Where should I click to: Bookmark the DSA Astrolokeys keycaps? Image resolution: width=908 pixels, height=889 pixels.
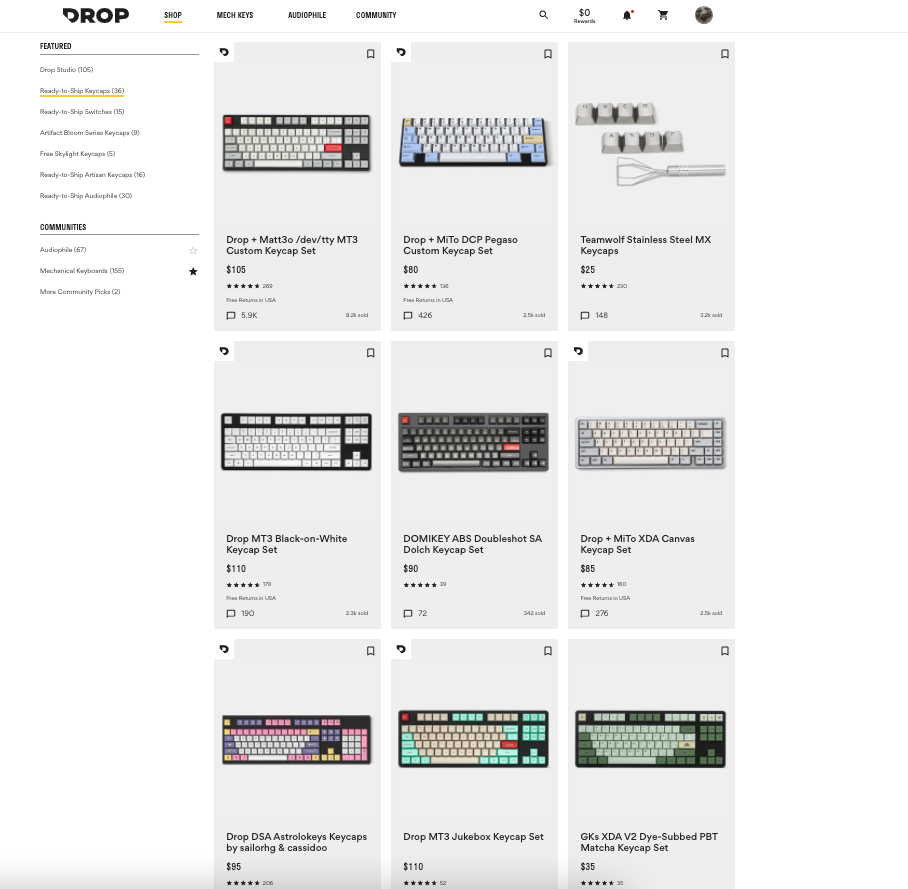click(x=371, y=651)
